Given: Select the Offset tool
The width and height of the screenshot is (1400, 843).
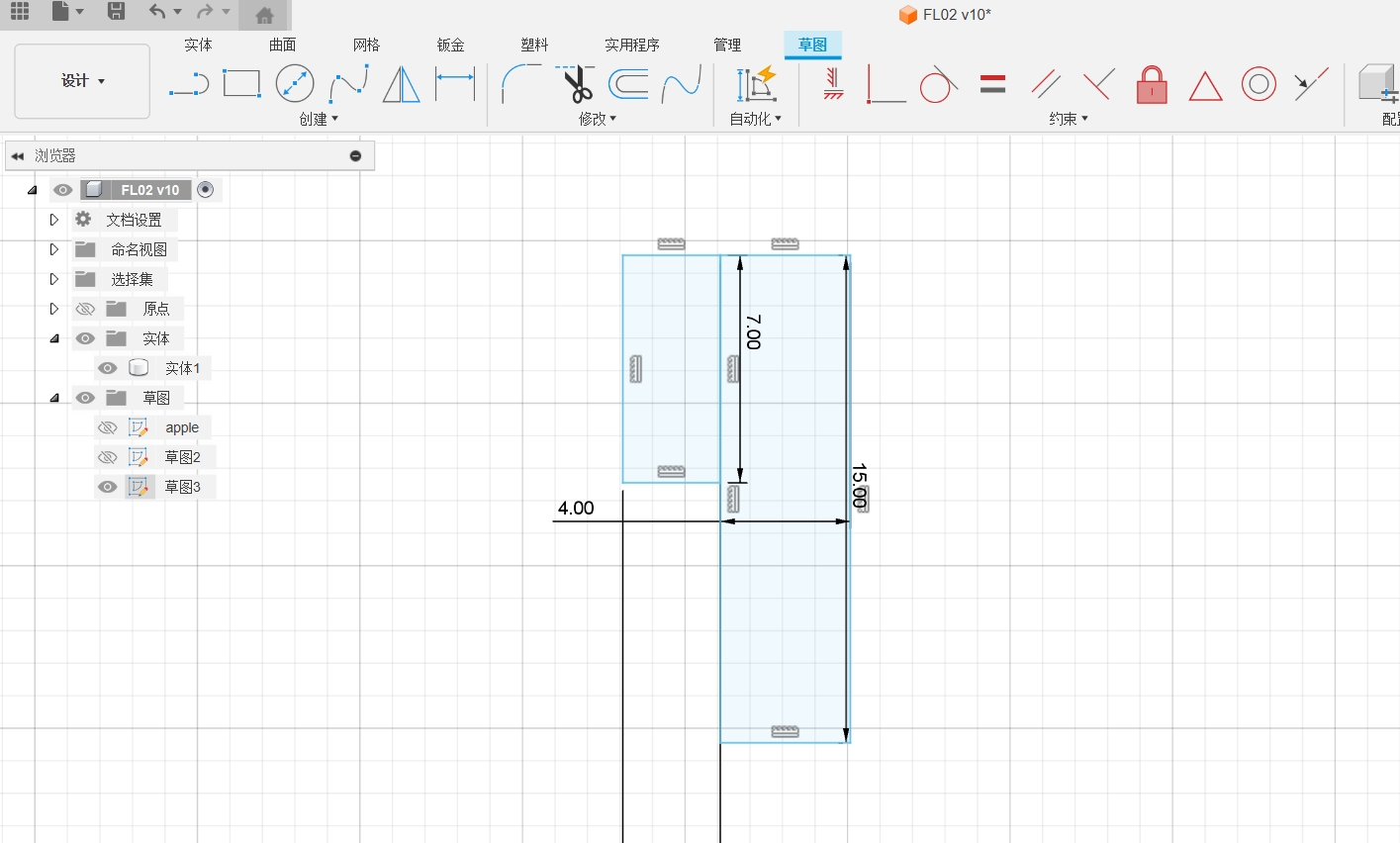Looking at the screenshot, I should (628, 85).
